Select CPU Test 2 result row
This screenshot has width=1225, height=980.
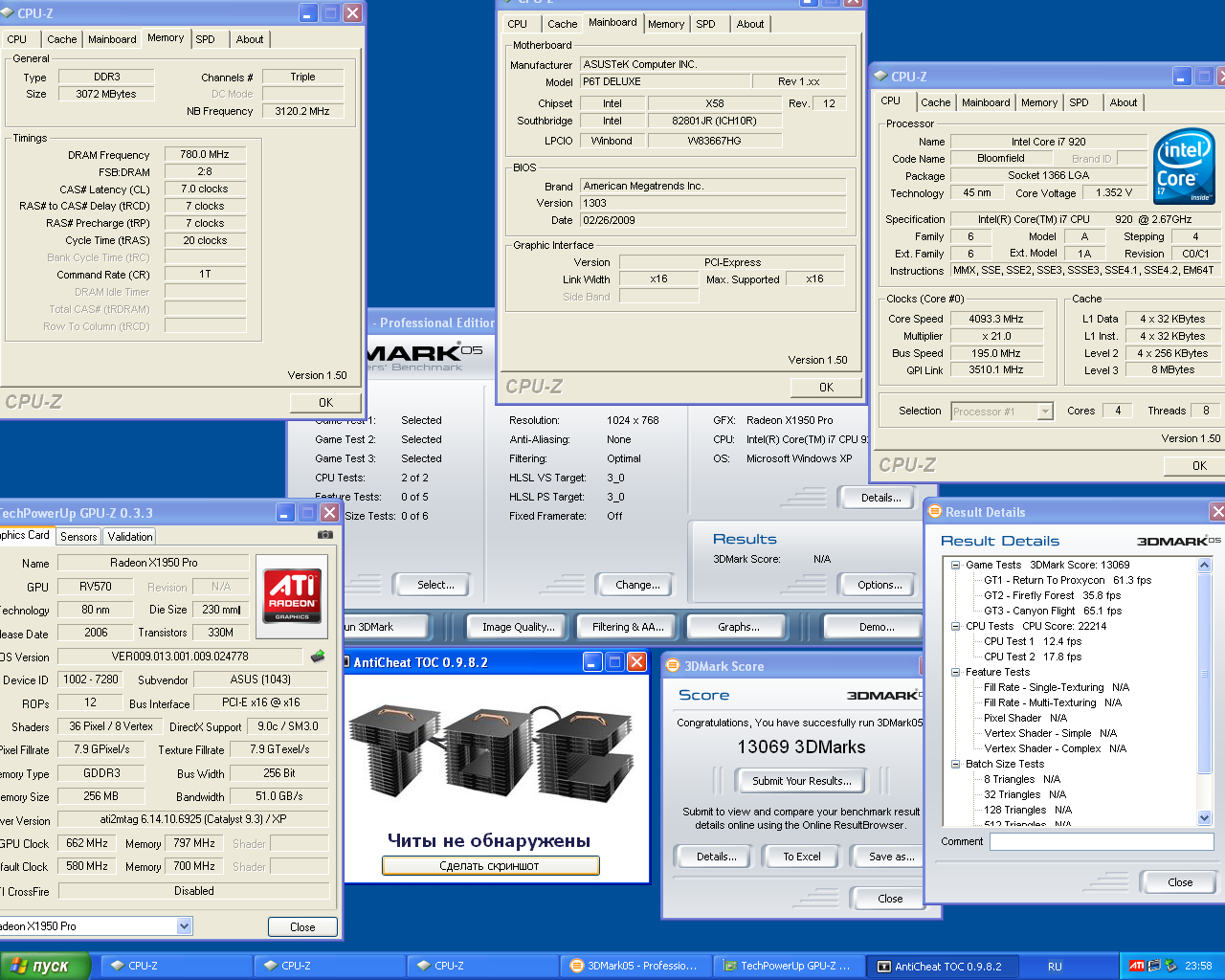[1033, 657]
